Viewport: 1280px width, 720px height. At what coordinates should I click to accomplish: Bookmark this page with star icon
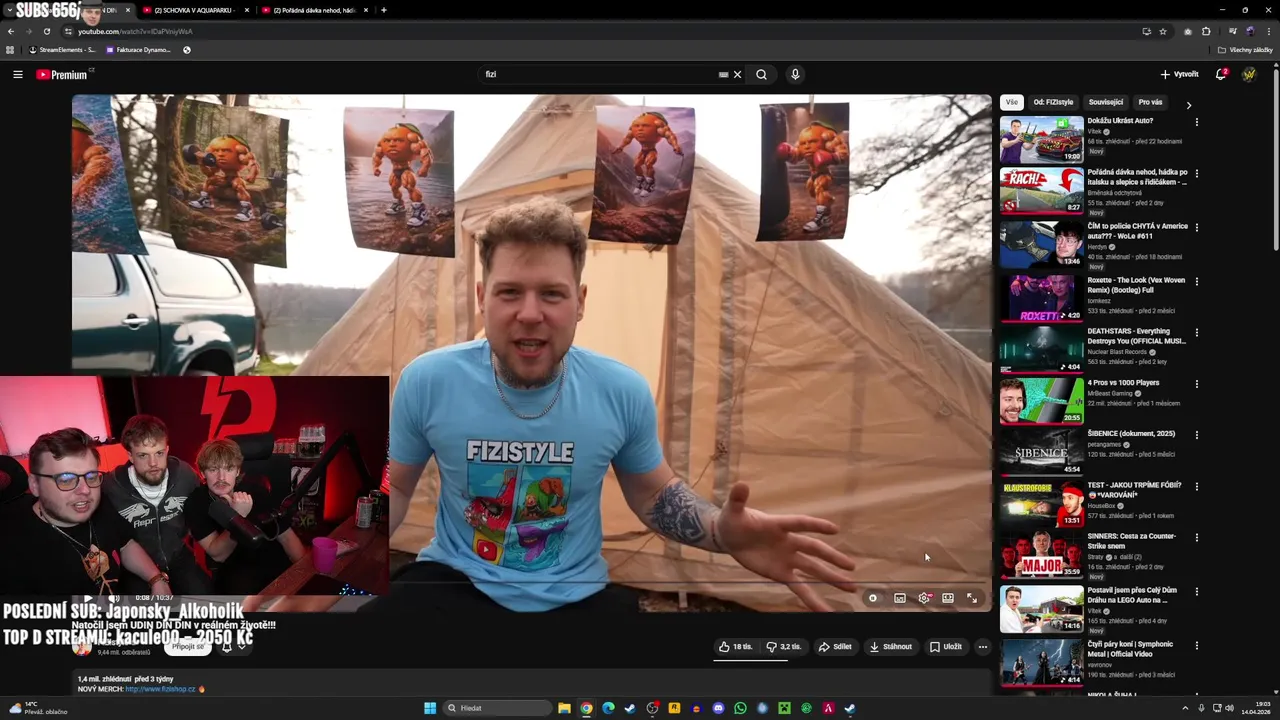[1163, 31]
